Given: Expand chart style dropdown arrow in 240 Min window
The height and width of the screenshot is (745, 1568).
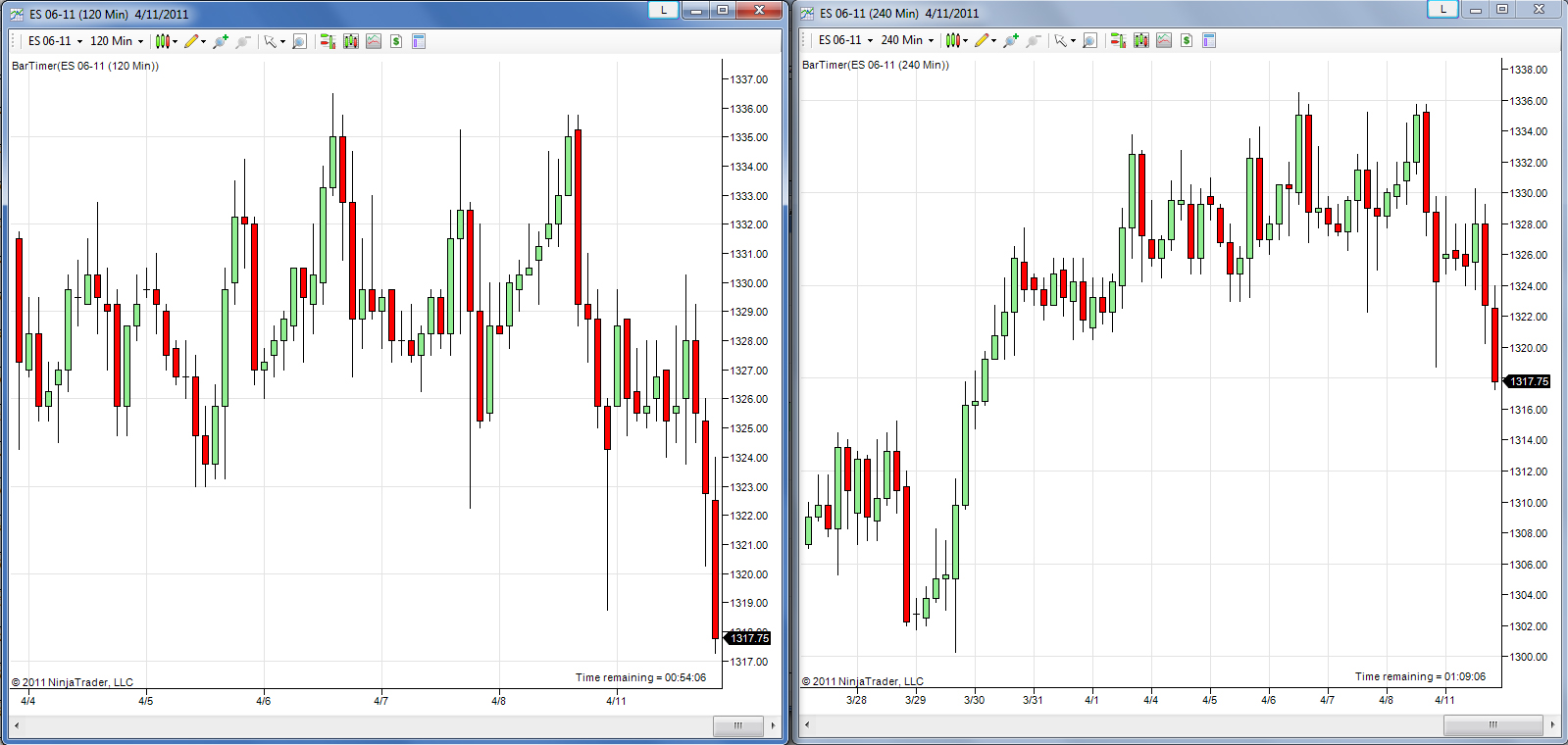Looking at the screenshot, I should (x=966, y=40).
